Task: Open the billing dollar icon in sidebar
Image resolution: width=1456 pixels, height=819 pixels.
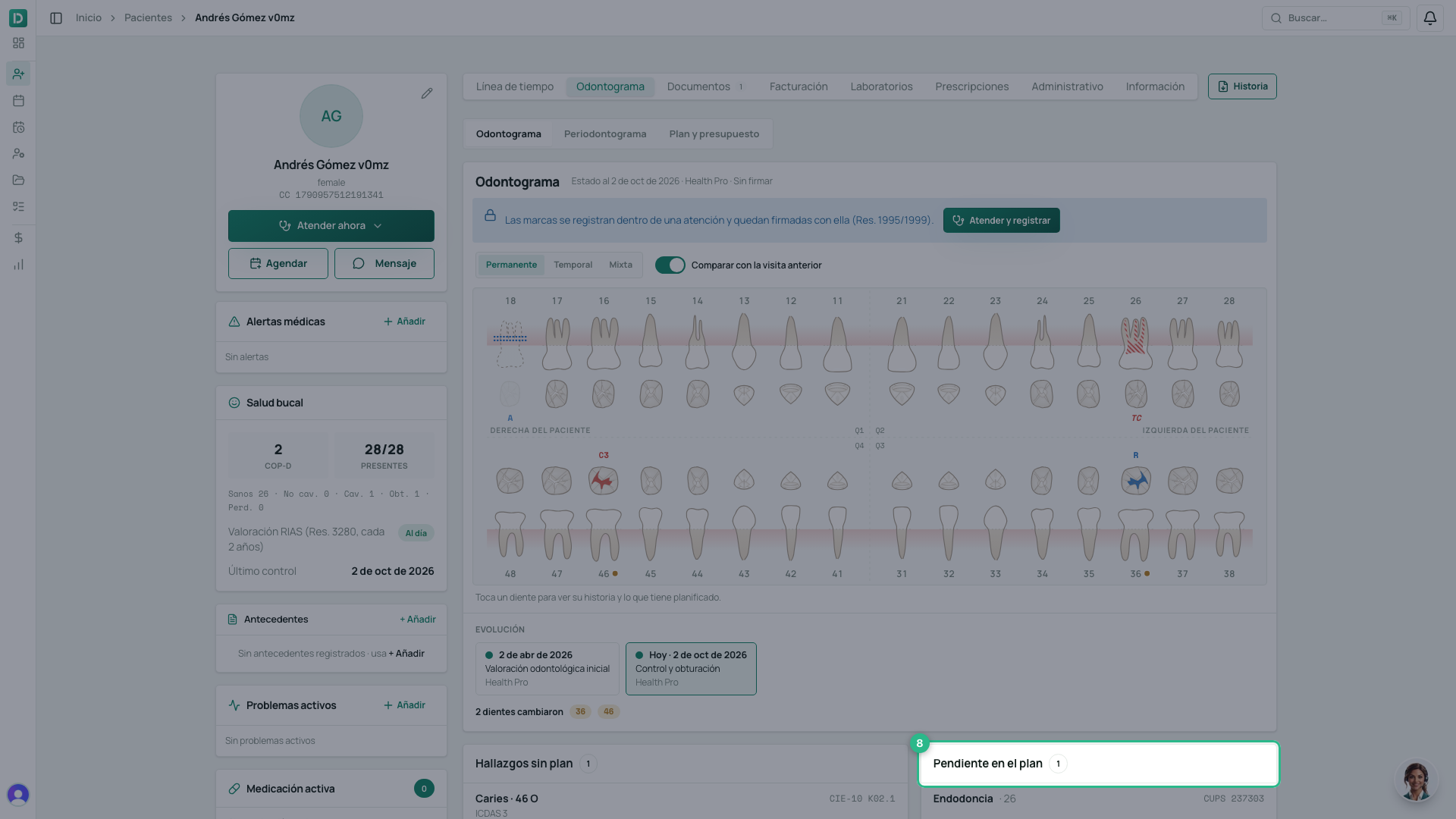Action: click(18, 238)
